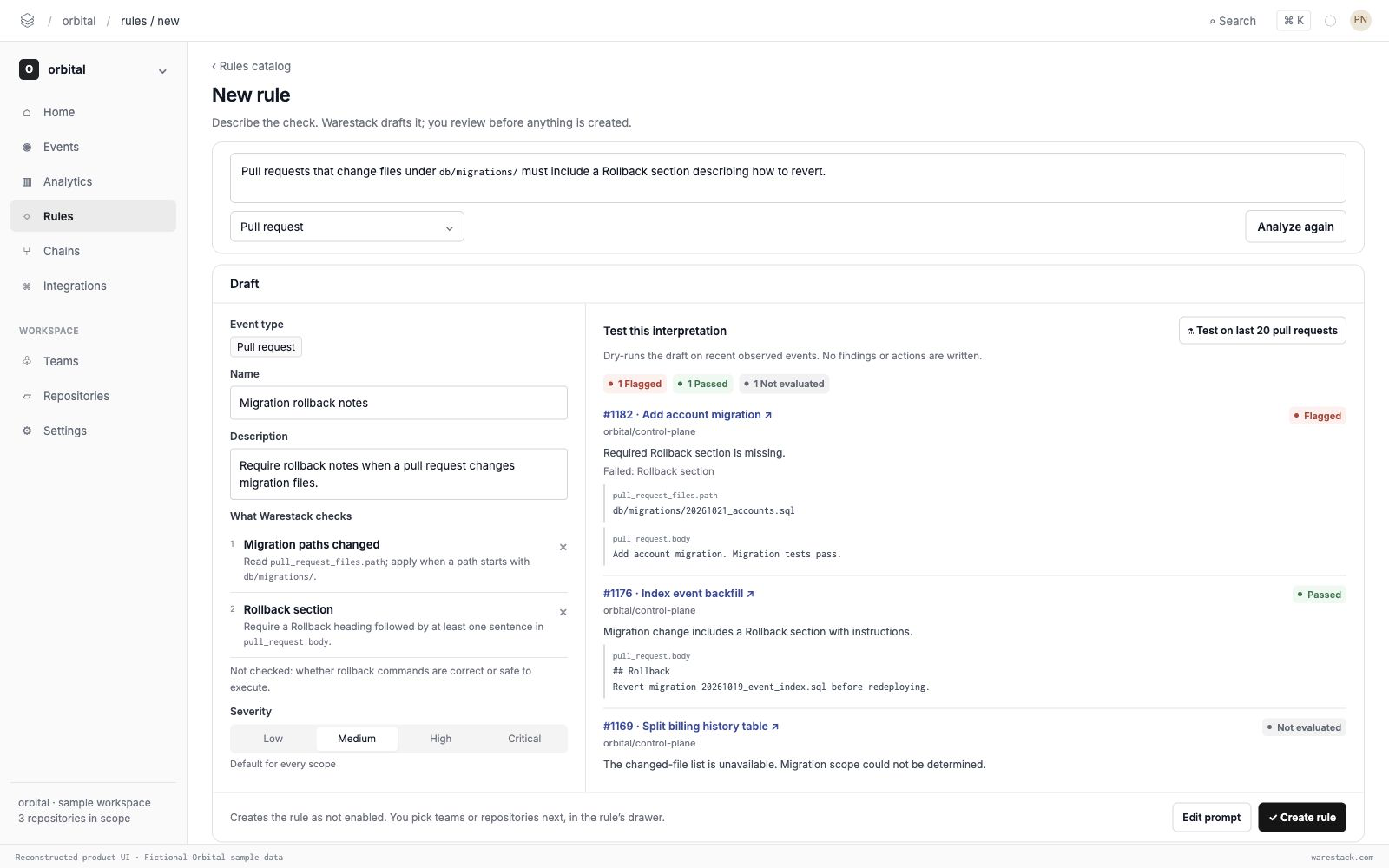Click the Settings gear icon

(x=27, y=431)
